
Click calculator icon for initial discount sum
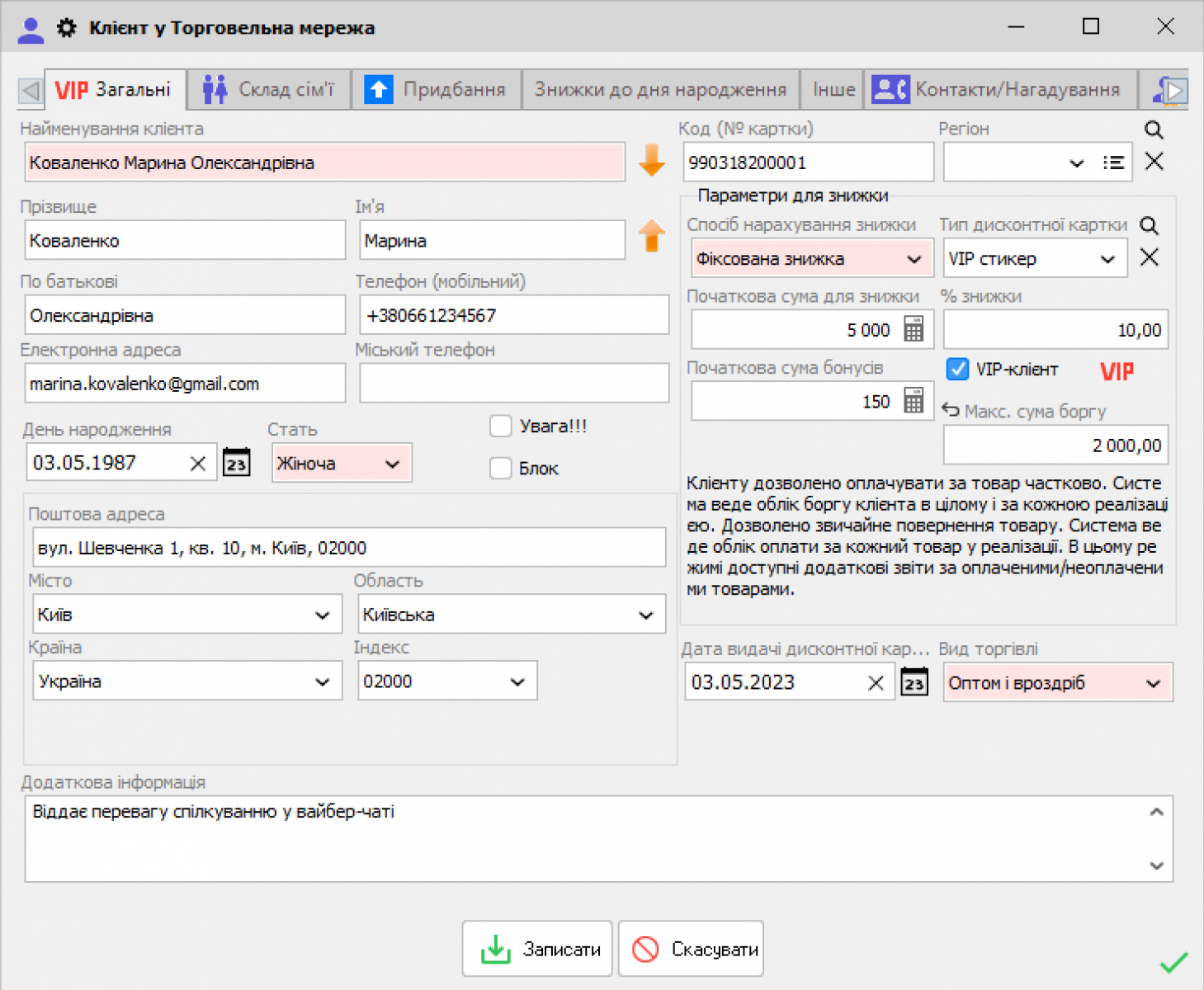(914, 329)
